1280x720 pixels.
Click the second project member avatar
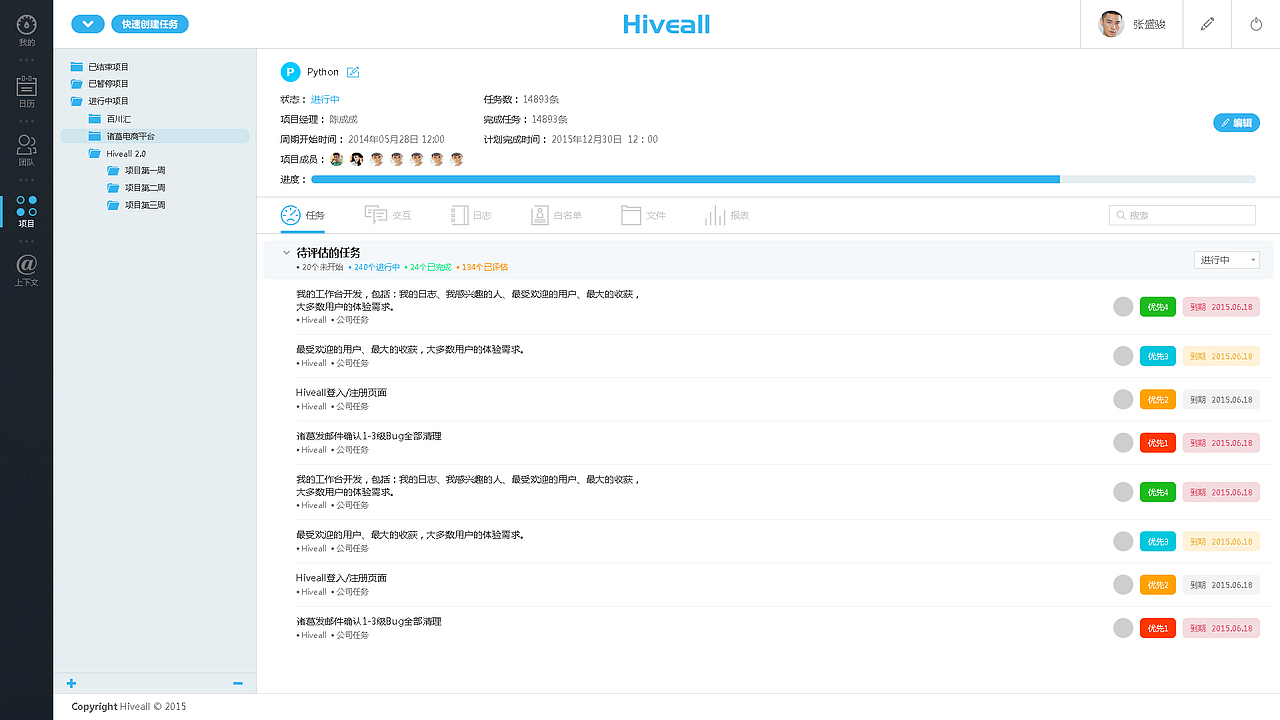click(x=357, y=159)
